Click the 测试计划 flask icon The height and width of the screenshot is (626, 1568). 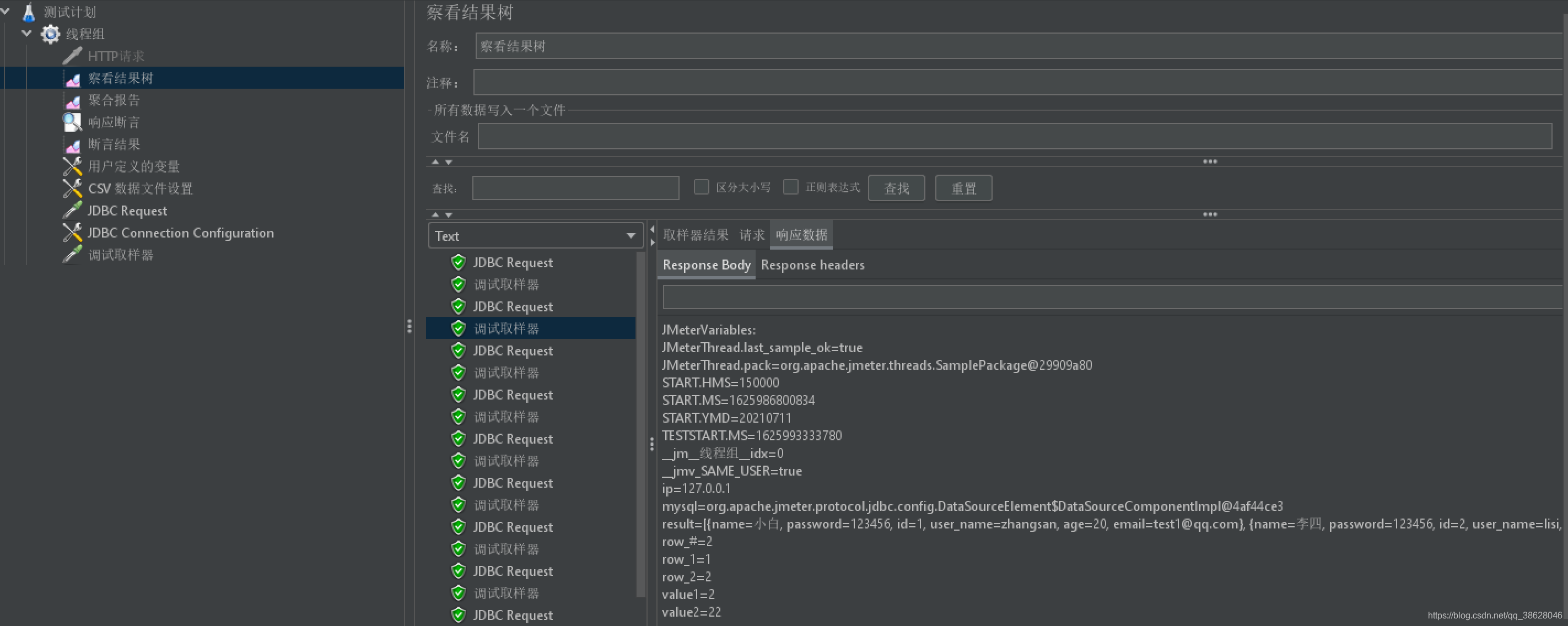(29, 12)
